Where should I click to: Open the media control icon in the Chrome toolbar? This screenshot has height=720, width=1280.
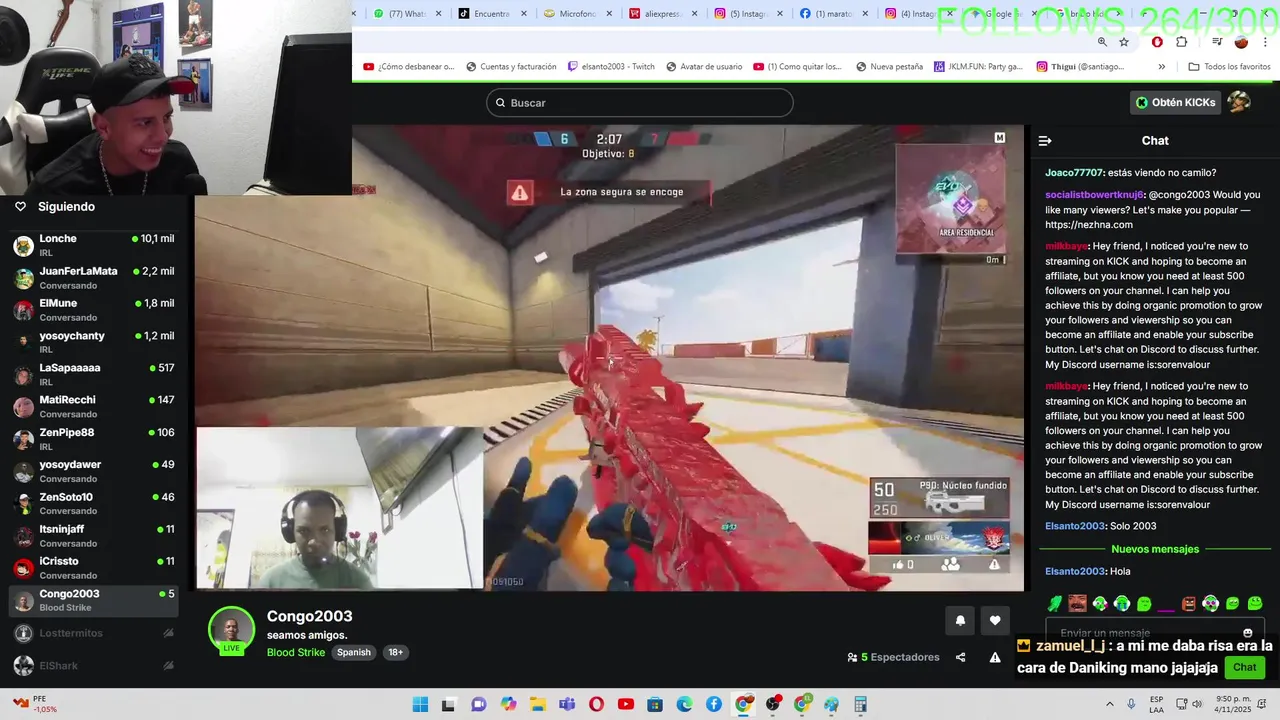click(x=1217, y=42)
